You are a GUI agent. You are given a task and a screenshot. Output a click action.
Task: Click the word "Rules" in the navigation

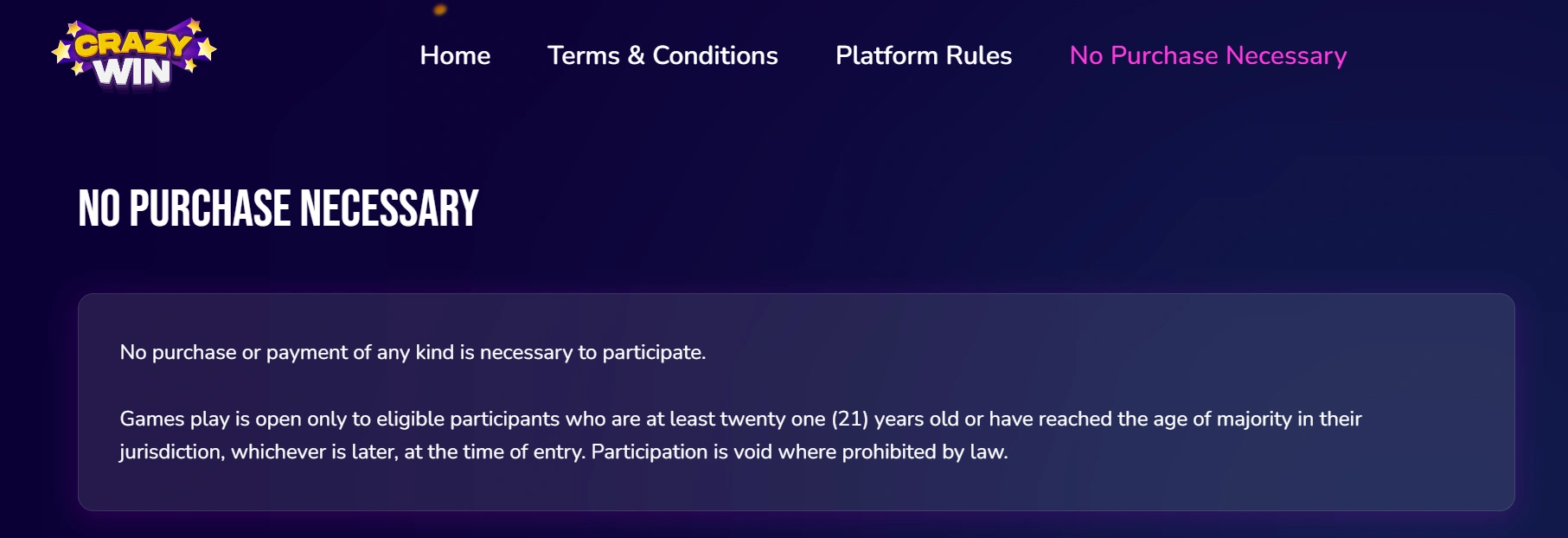tap(978, 55)
